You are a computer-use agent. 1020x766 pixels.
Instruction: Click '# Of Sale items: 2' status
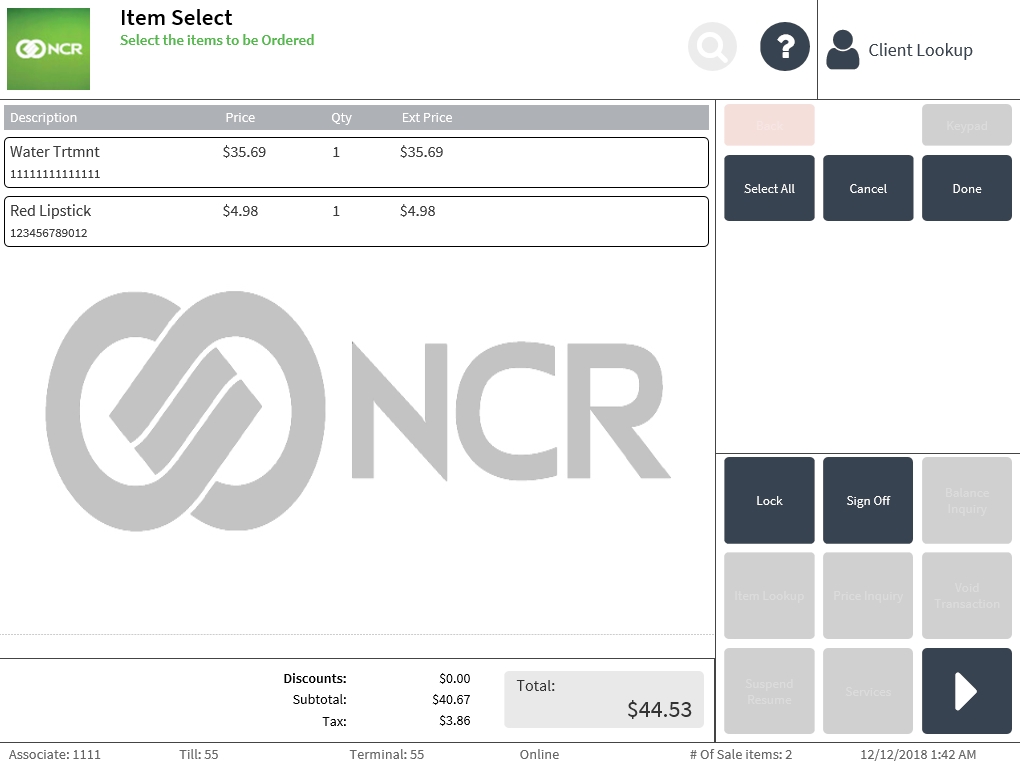(x=741, y=754)
